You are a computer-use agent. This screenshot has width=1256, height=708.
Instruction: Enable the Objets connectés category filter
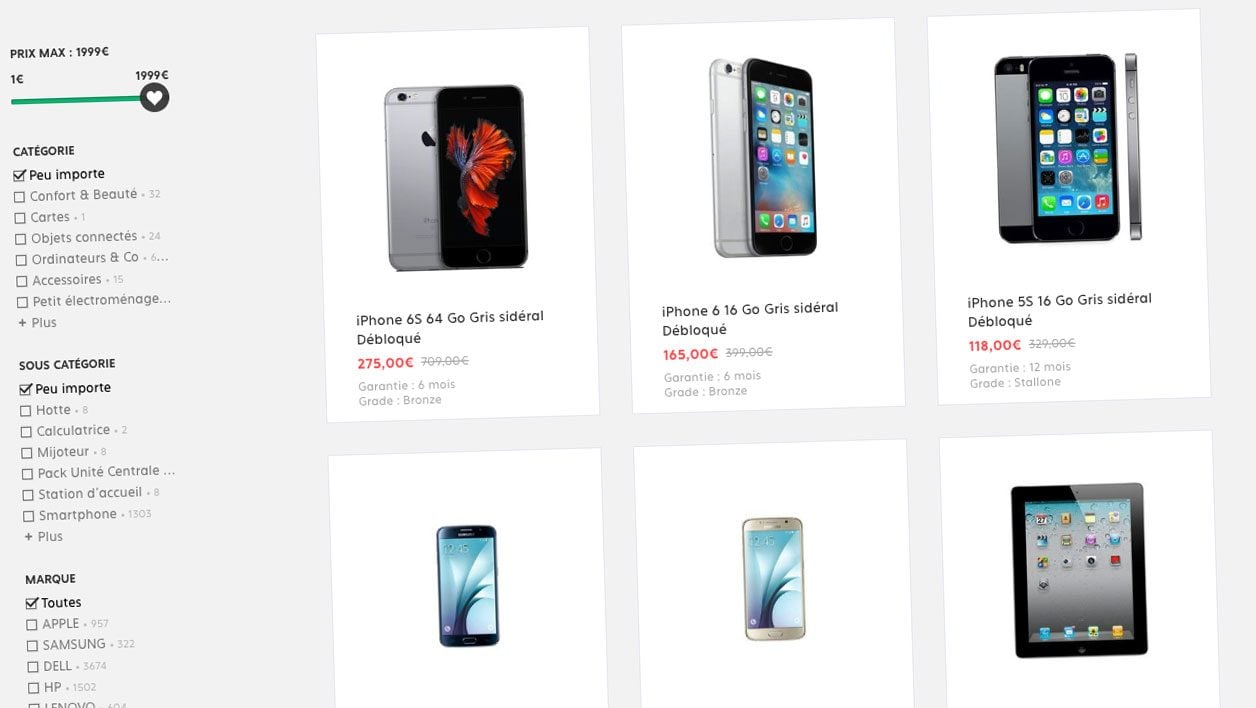[x=22, y=239]
